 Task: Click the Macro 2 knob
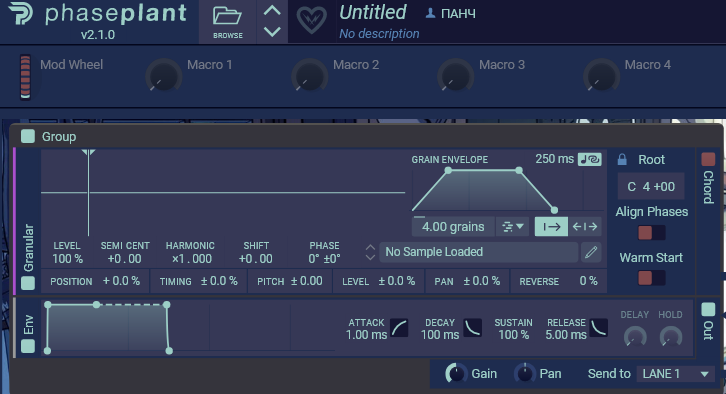(309, 76)
